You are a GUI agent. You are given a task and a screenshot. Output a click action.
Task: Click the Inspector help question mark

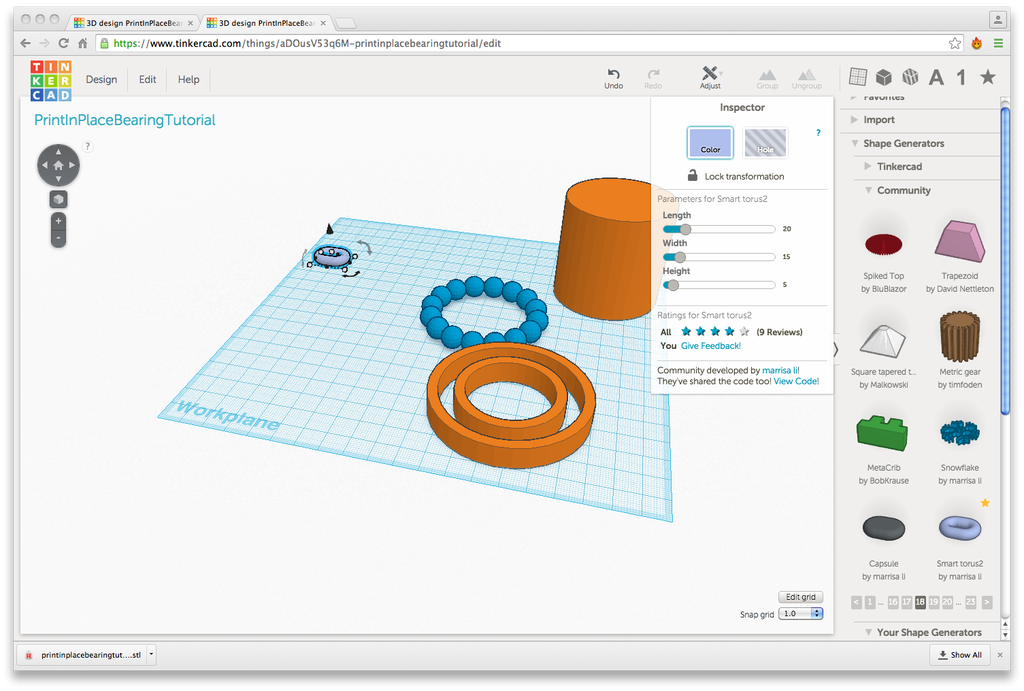[818, 133]
